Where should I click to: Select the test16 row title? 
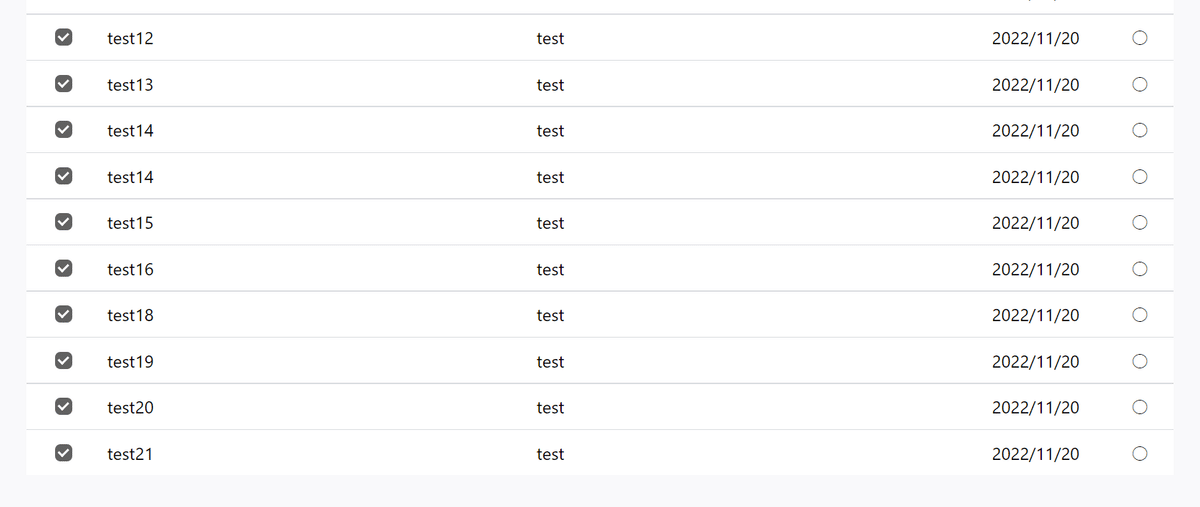click(x=130, y=269)
